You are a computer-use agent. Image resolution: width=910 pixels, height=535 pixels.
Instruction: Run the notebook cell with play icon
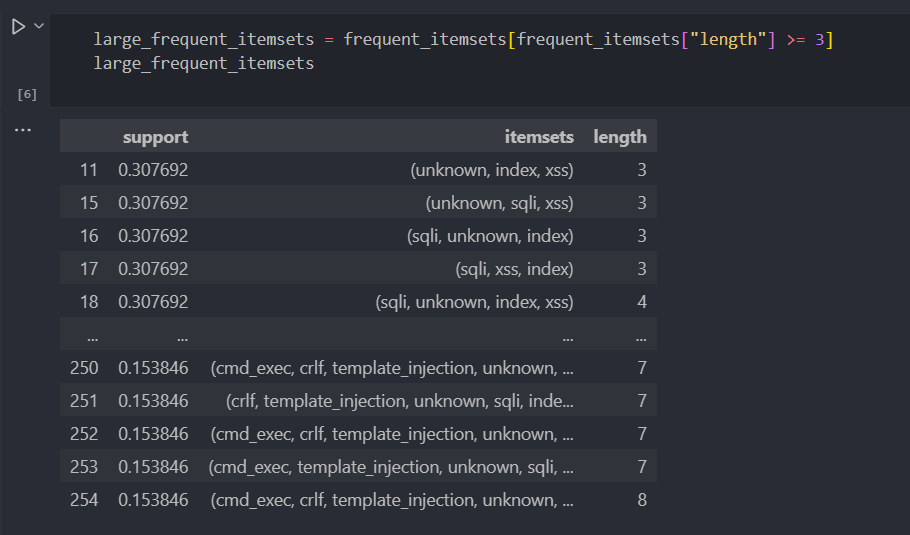18,27
